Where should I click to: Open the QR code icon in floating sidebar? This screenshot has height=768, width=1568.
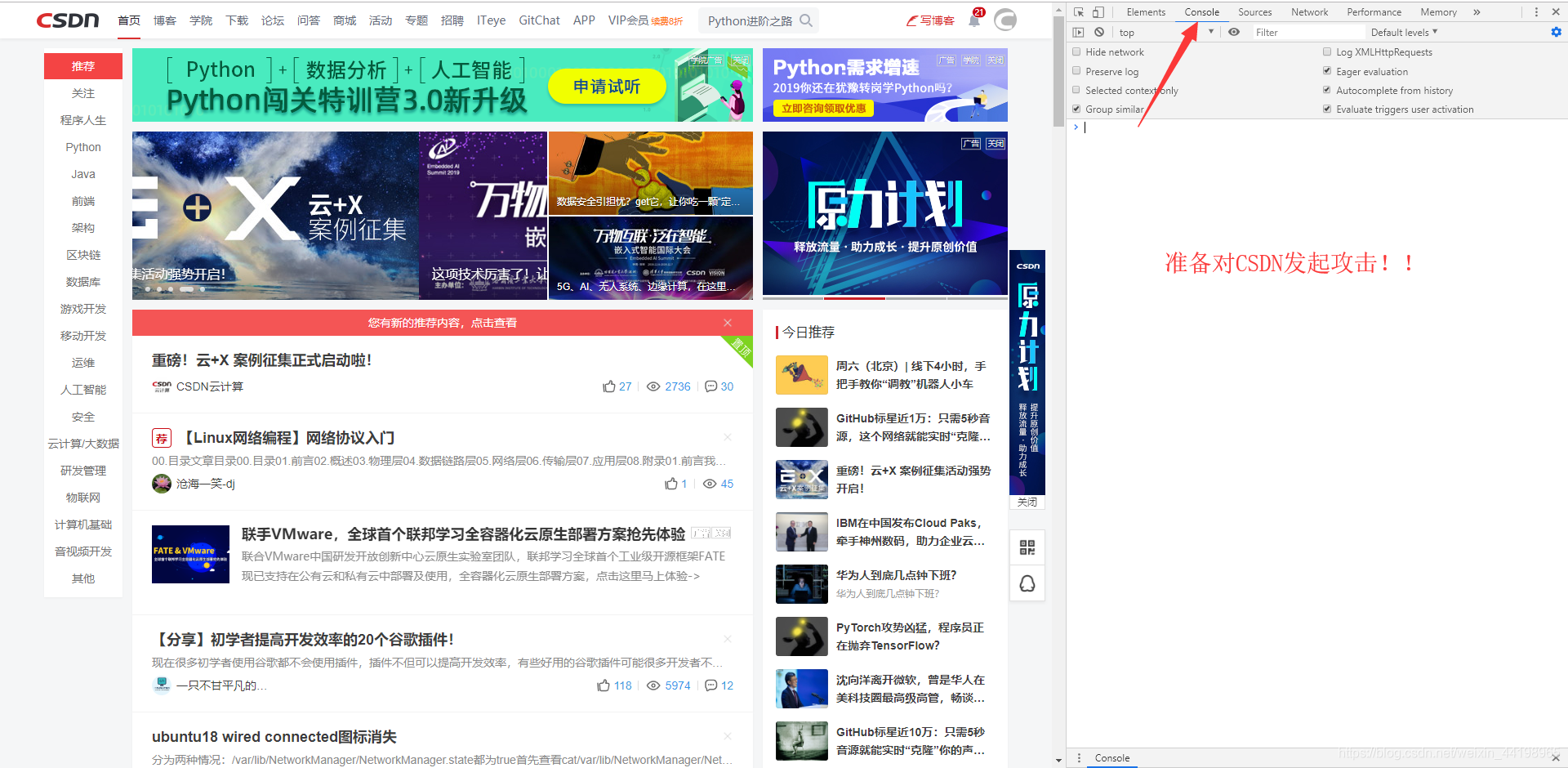pos(1027,547)
